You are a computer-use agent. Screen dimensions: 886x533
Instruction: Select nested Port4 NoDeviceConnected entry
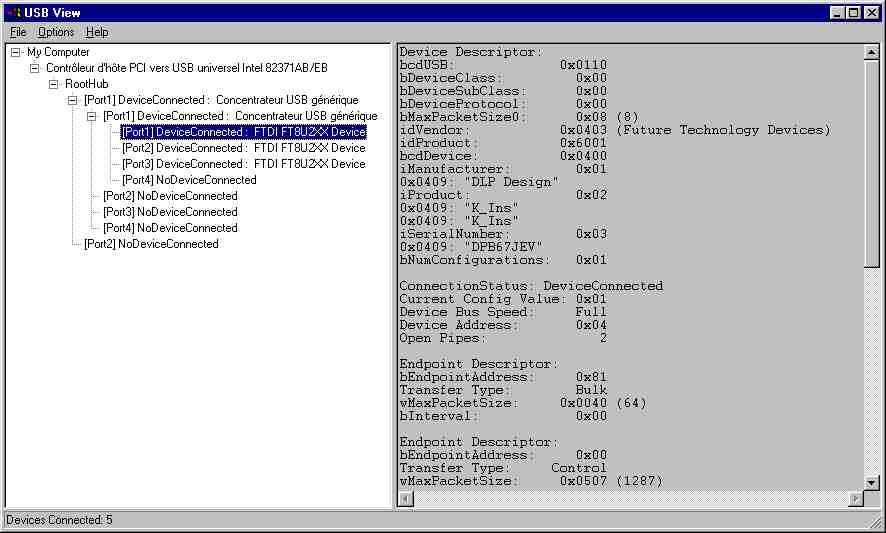(x=189, y=180)
